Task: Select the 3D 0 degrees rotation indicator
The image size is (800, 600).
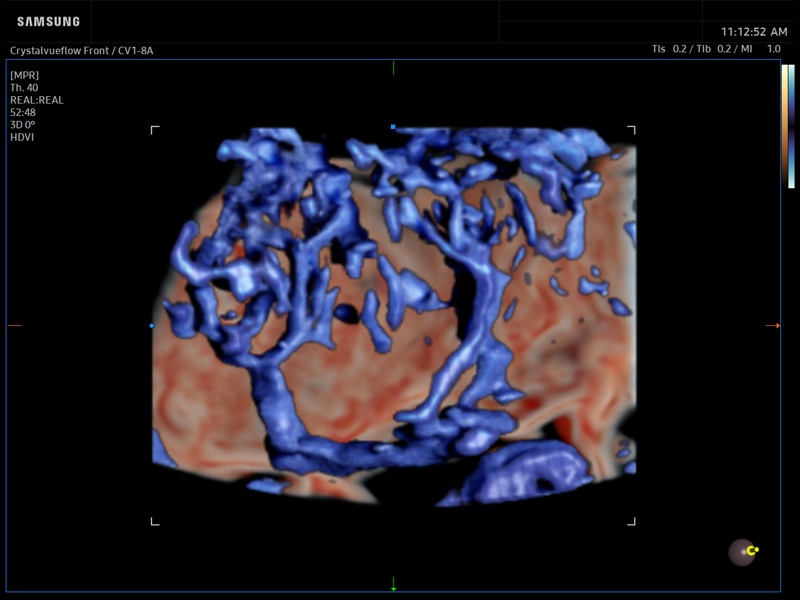Action: pos(22,123)
